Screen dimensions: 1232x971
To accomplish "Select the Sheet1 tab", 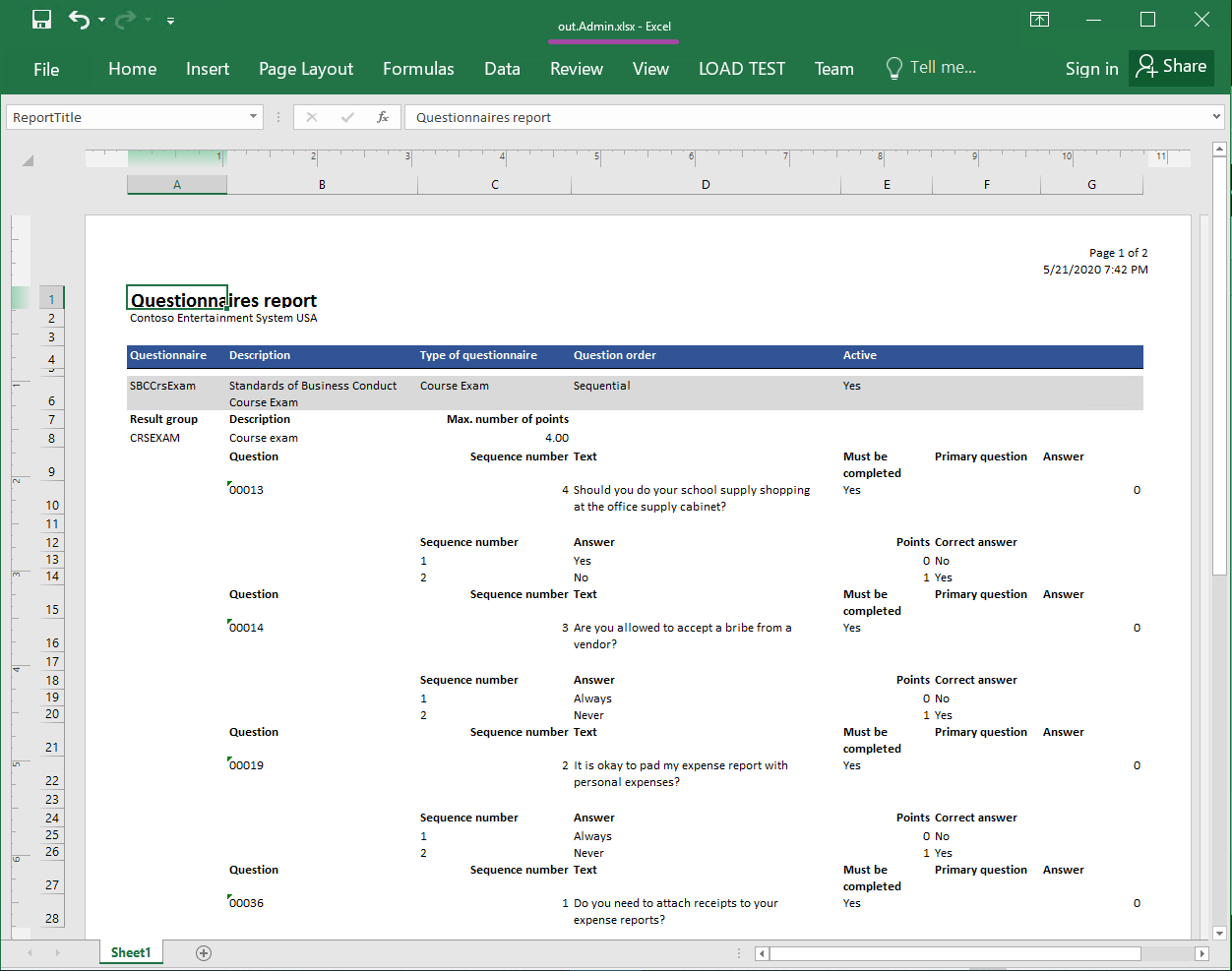I will coord(131,952).
